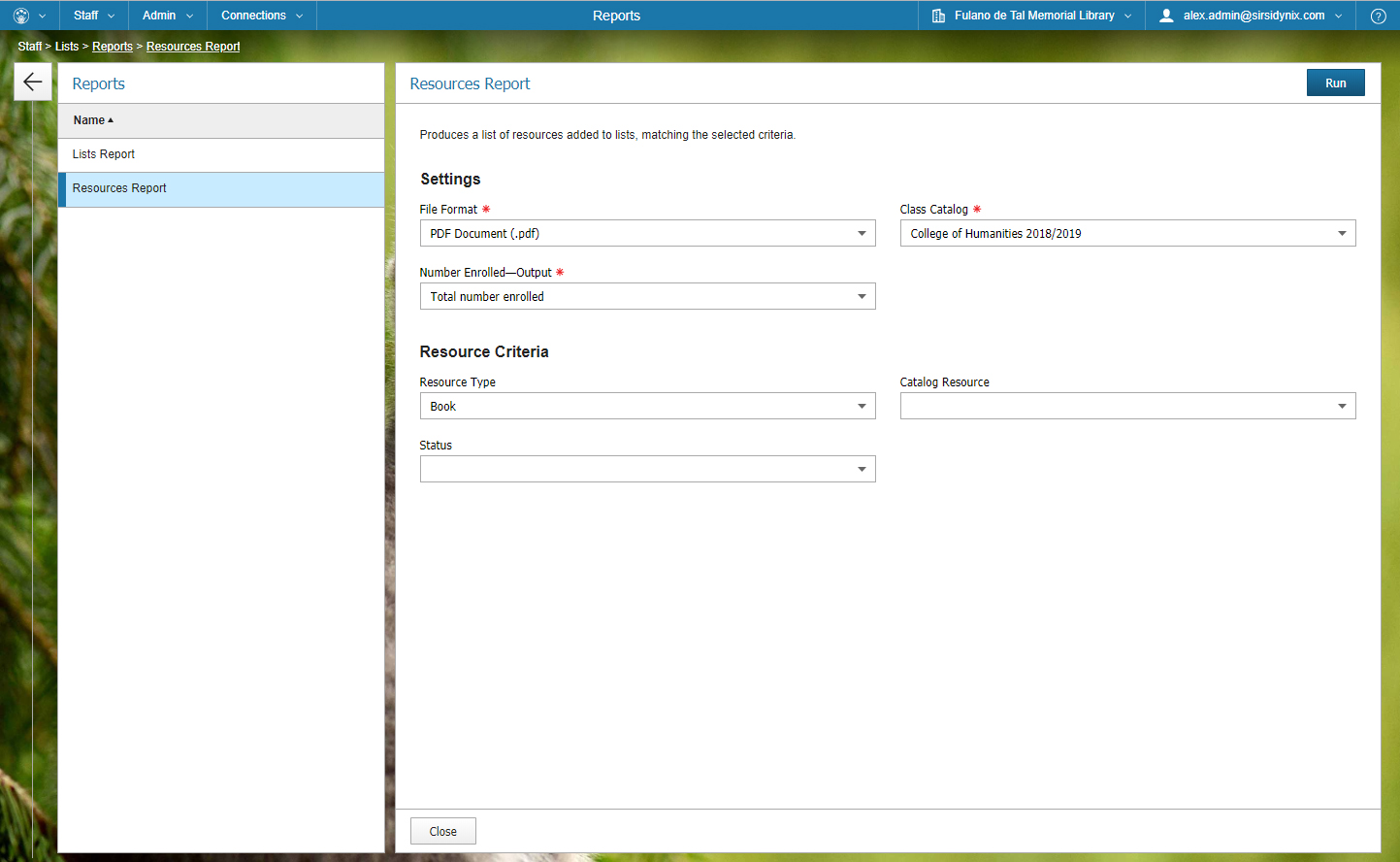
Task: Expand the Resource Type dropdown
Action: (x=647, y=406)
